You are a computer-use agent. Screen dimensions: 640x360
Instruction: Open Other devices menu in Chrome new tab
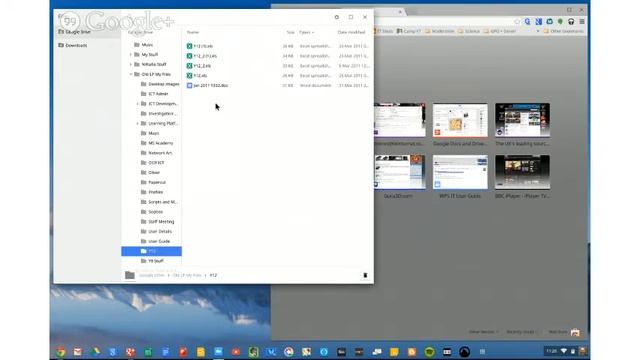483,332
